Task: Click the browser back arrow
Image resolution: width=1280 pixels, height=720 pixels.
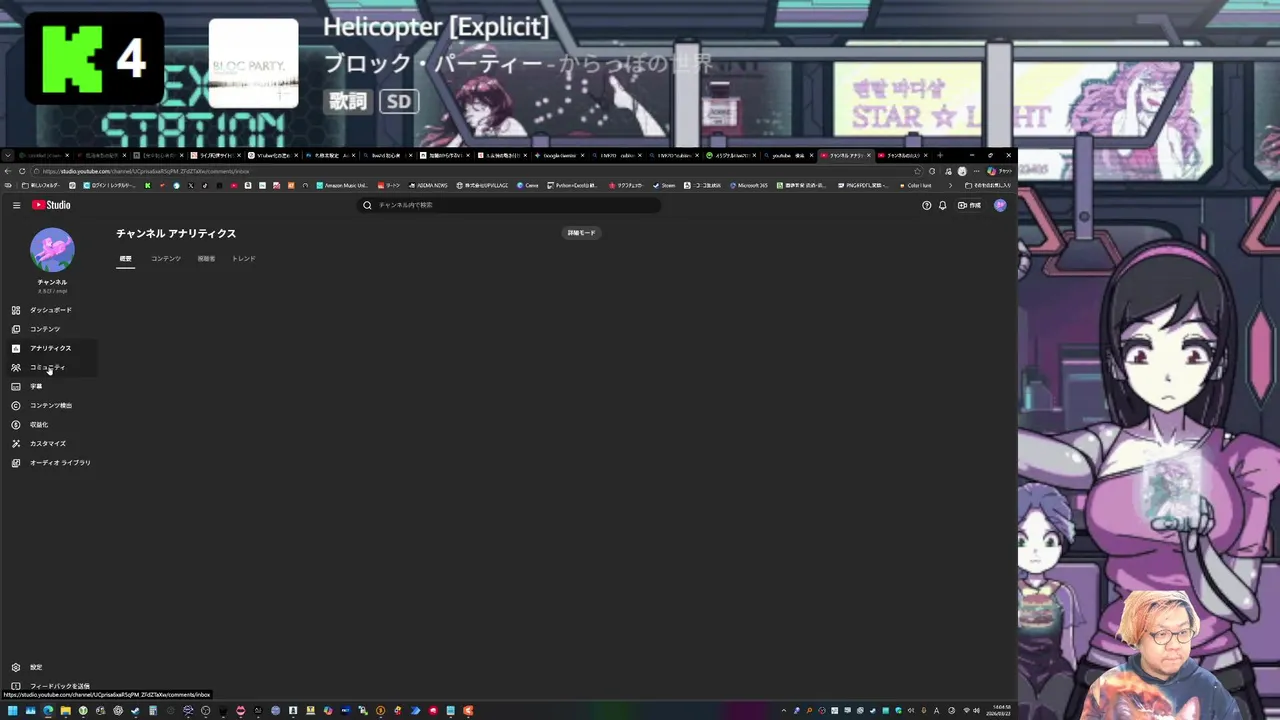Action: pyautogui.click(x=8, y=171)
